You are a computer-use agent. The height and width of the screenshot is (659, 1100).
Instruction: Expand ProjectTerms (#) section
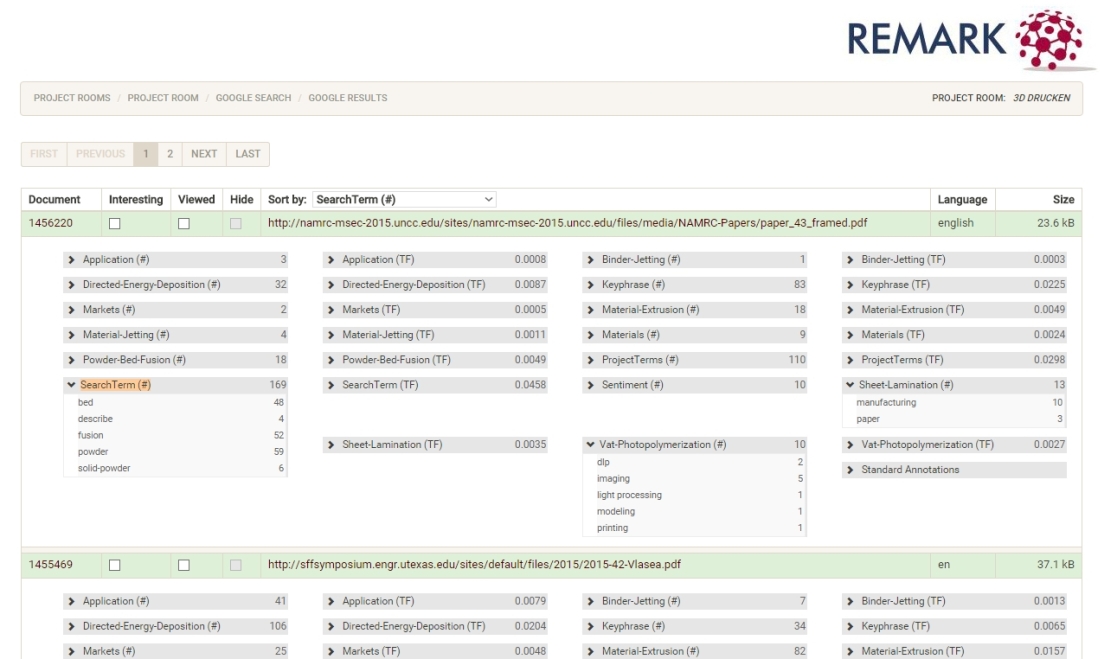point(591,360)
